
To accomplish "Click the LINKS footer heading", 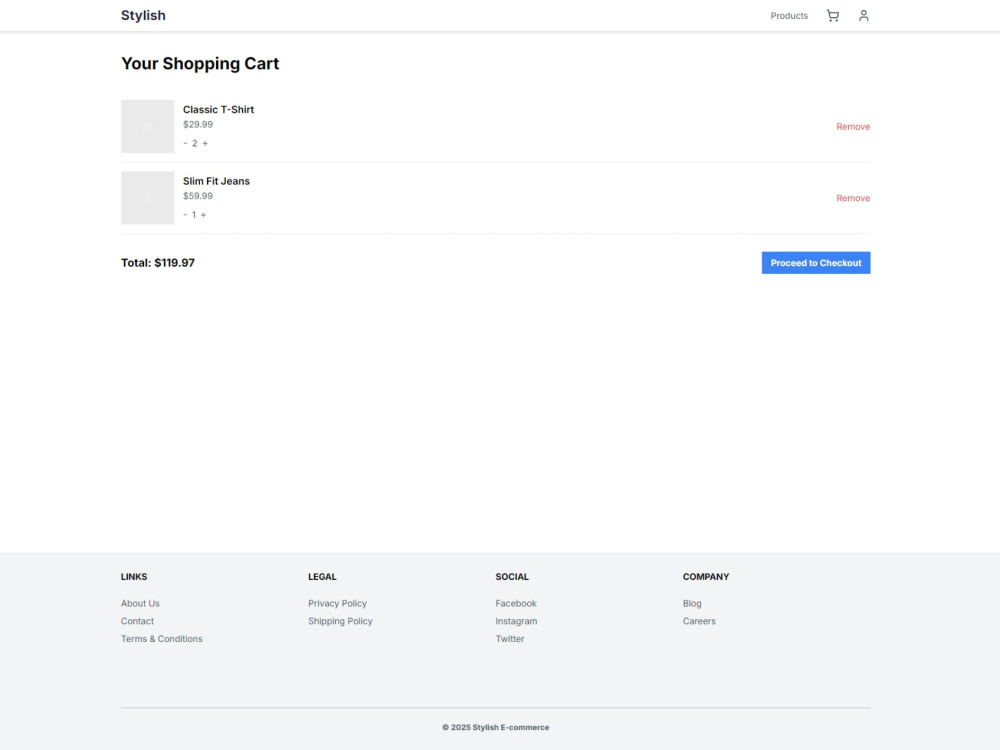I will pos(134,577).
